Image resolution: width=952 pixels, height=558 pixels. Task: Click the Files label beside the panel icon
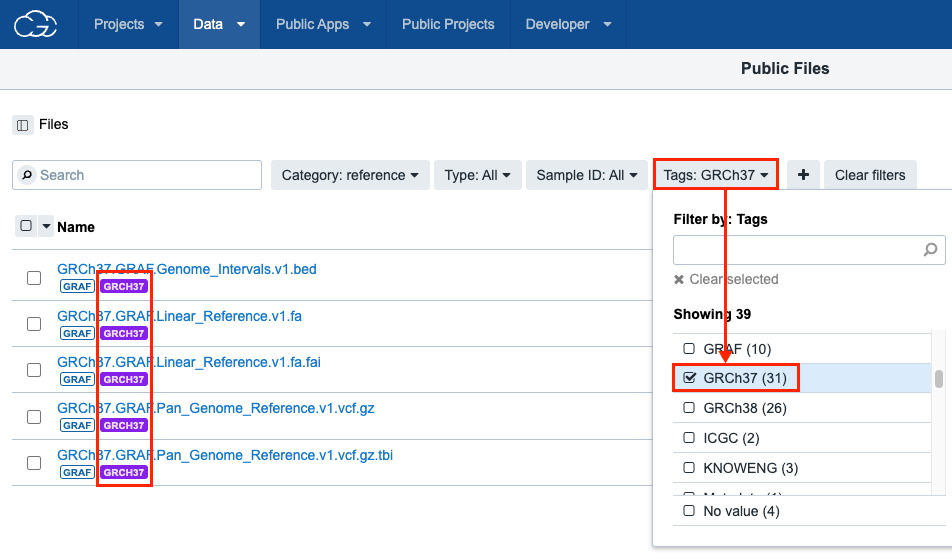[x=53, y=124]
